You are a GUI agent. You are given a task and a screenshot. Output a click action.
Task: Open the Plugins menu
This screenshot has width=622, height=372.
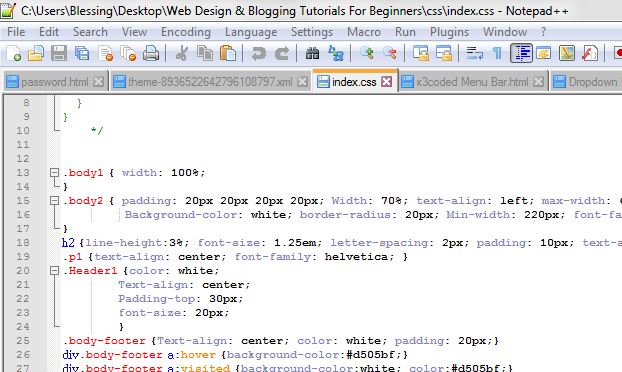[x=449, y=32]
